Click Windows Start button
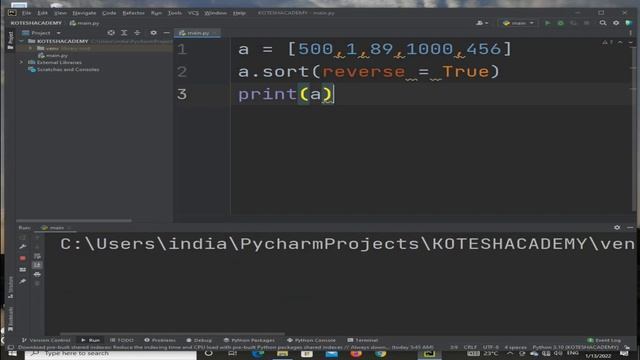Screen dimensions: 640x360 pos(12,354)
